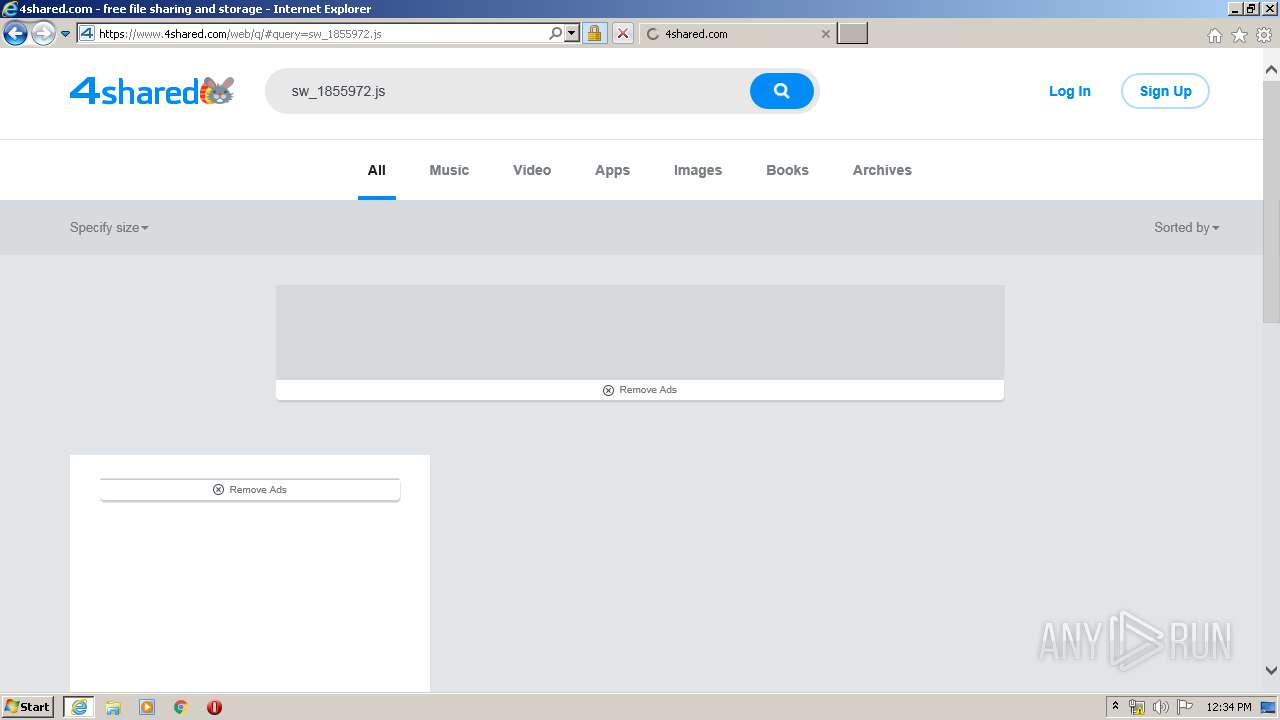Open the Sorted by dropdown
Viewport: 1280px width, 720px height.
click(1187, 227)
